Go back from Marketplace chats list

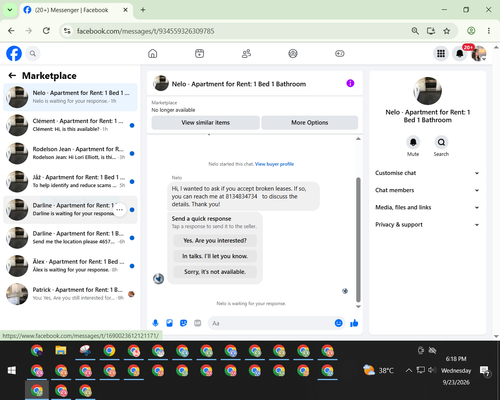(12, 76)
